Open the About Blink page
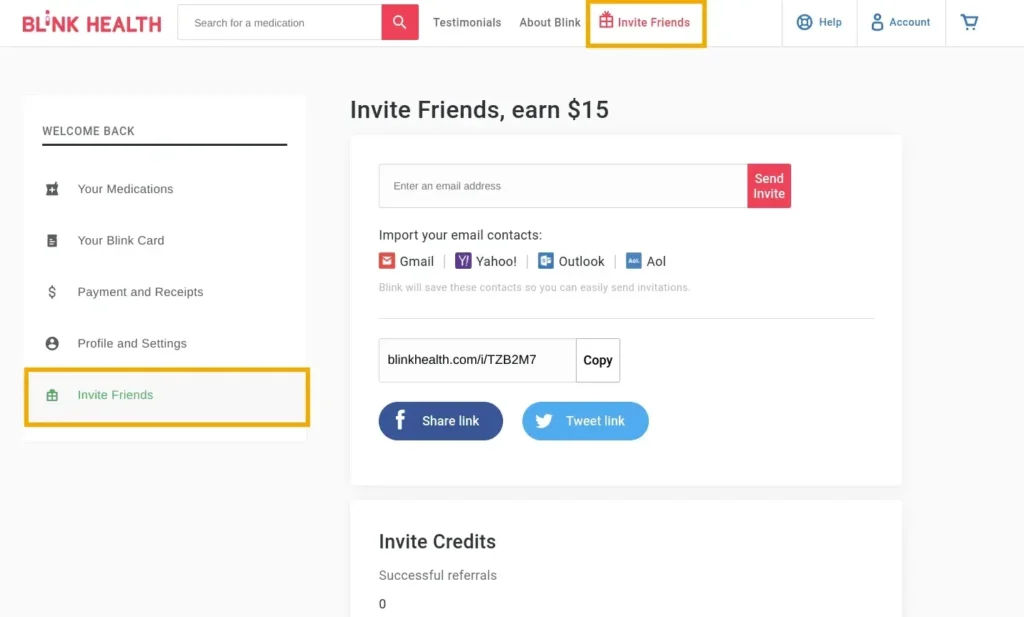This screenshot has width=1024, height=617. (549, 21)
